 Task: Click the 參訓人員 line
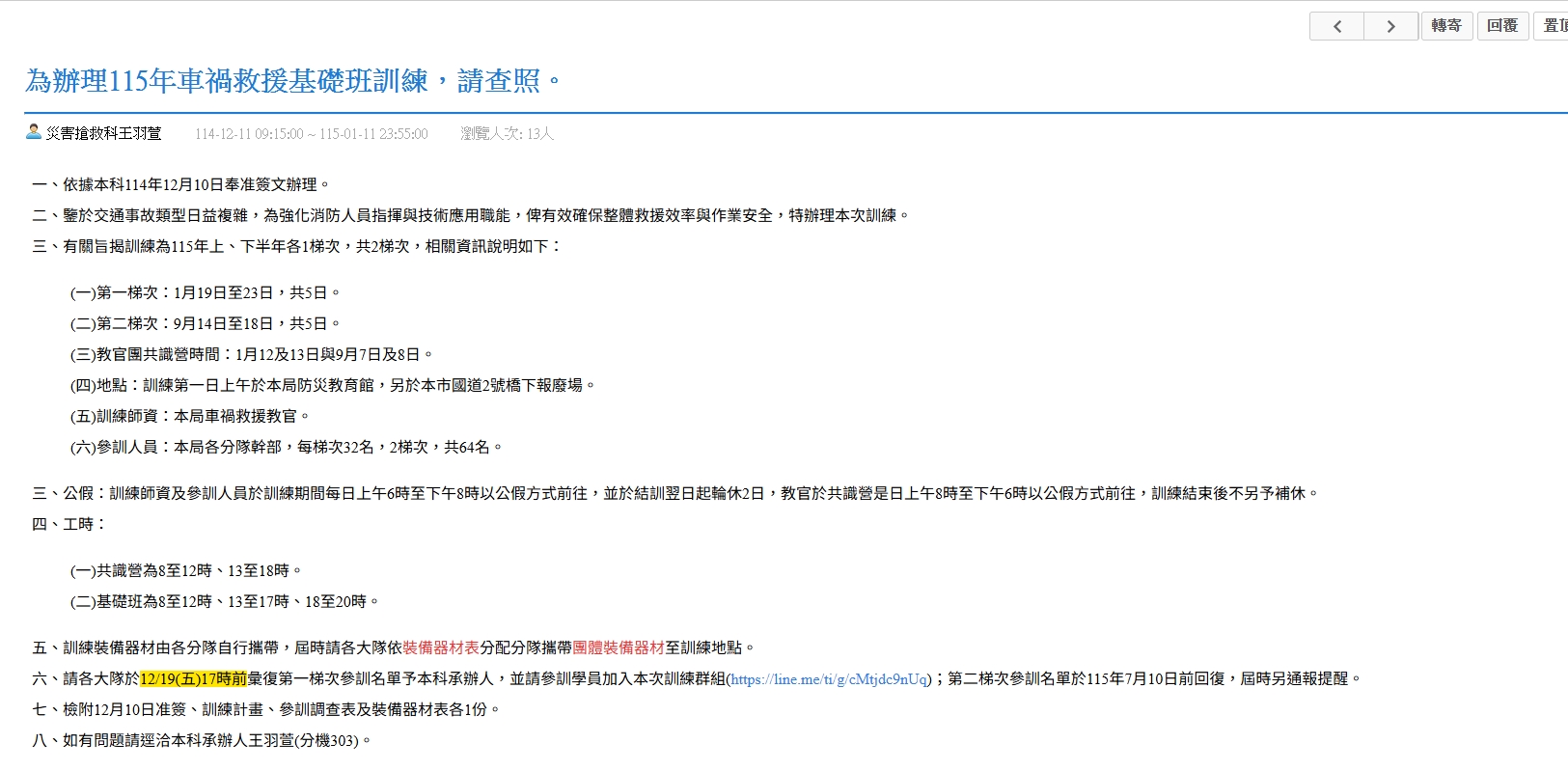pyautogui.click(x=286, y=447)
